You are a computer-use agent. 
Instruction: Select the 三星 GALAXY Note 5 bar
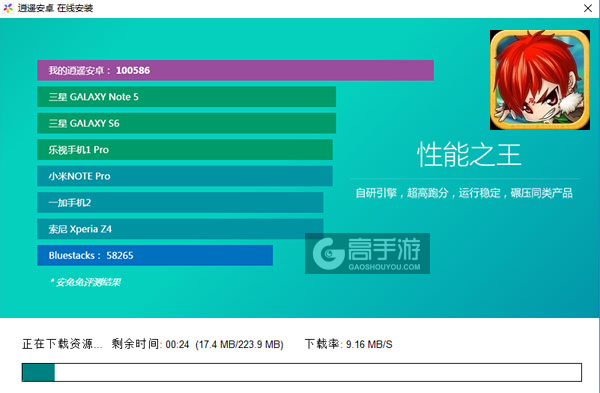point(186,97)
